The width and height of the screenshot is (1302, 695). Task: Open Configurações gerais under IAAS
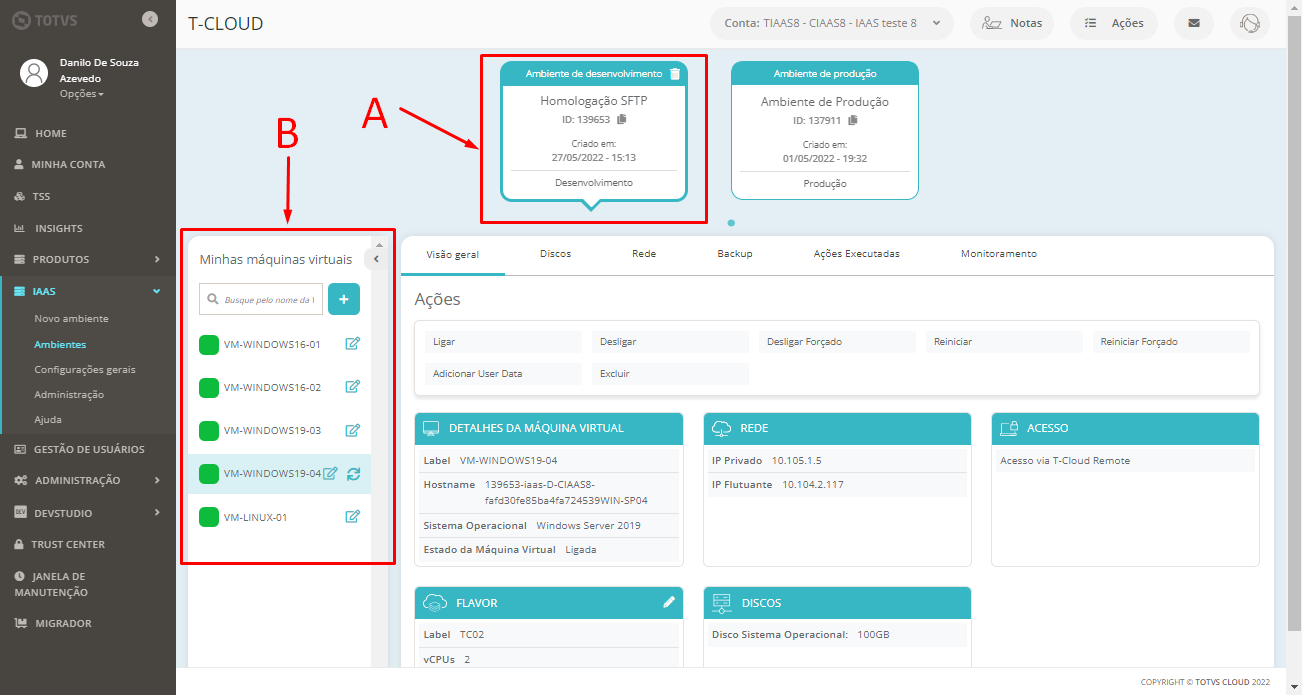[x=85, y=369]
